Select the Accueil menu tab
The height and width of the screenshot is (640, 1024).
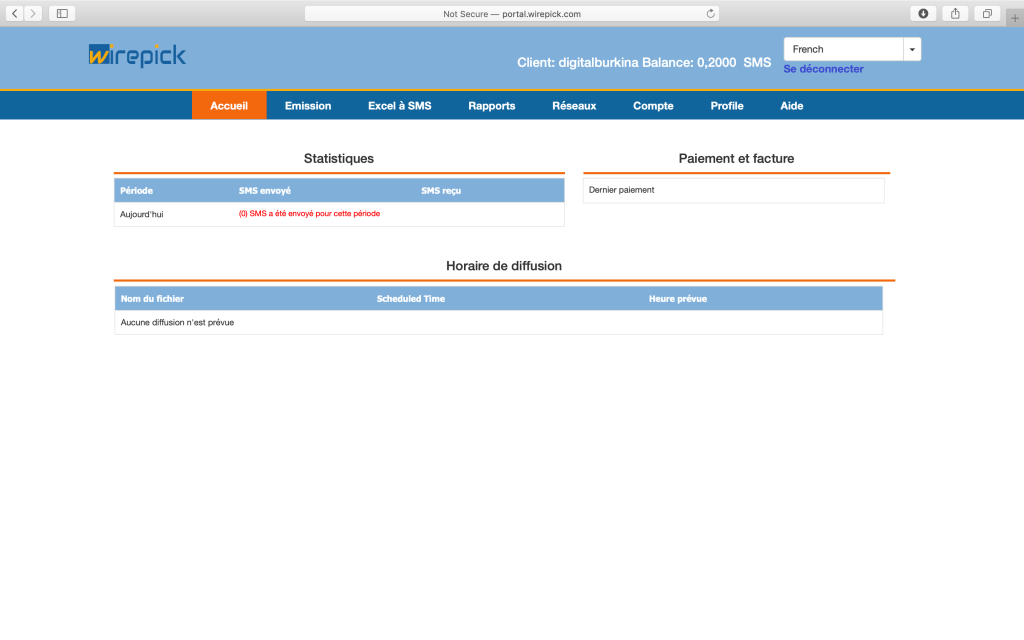click(229, 106)
